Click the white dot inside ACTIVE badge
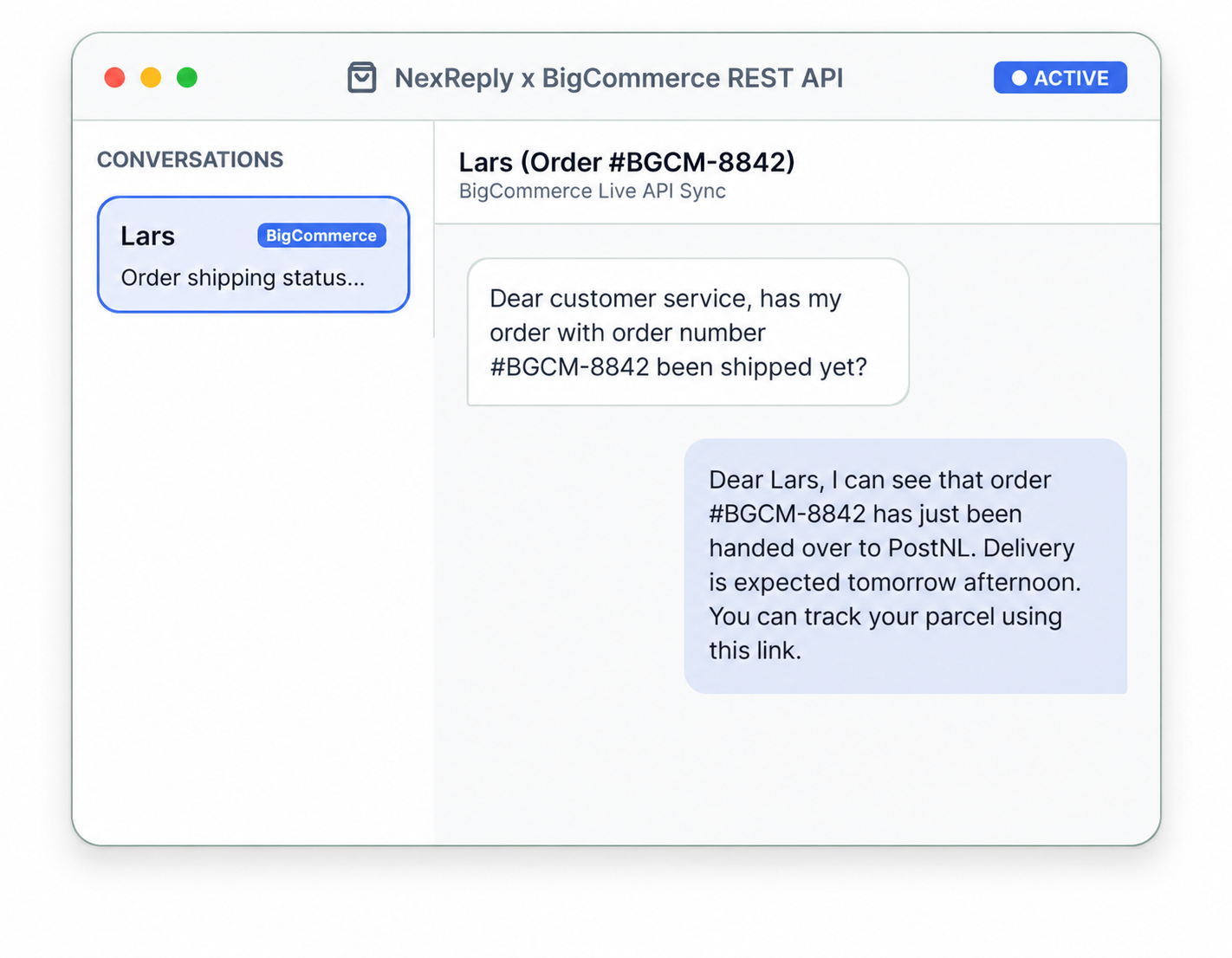The width and height of the screenshot is (1232, 958). 1019,78
